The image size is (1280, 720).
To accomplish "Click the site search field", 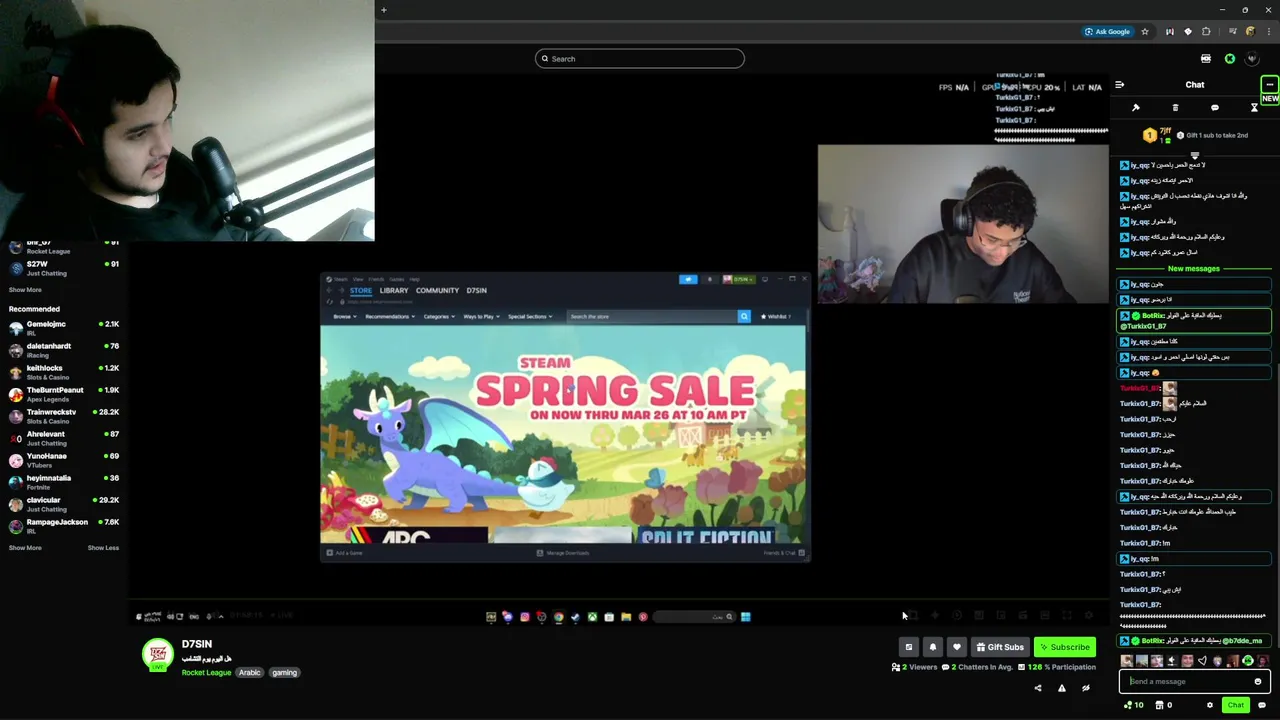I will click(x=640, y=59).
